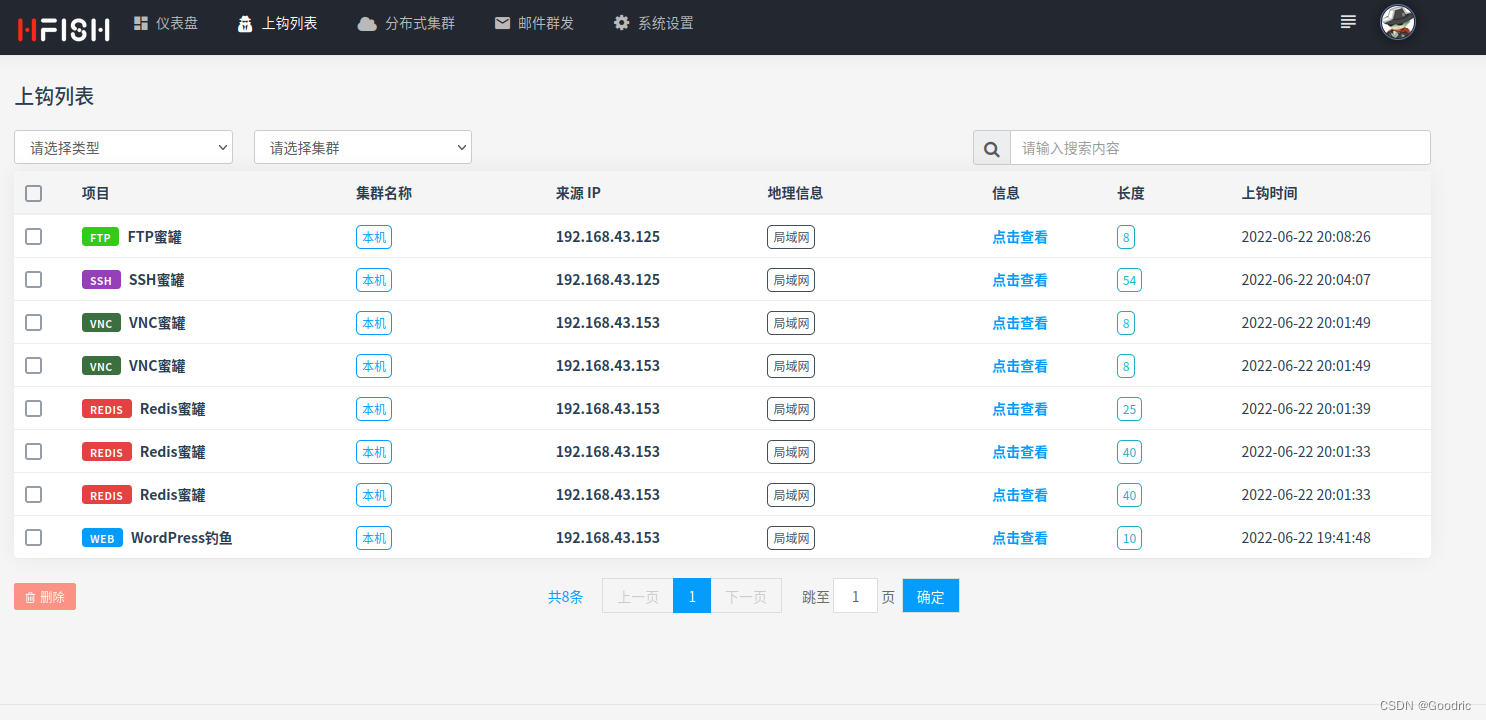This screenshot has height=720, width=1486.
Task: Check the WordPress钓鱼 row checkbox
Action: [34, 537]
